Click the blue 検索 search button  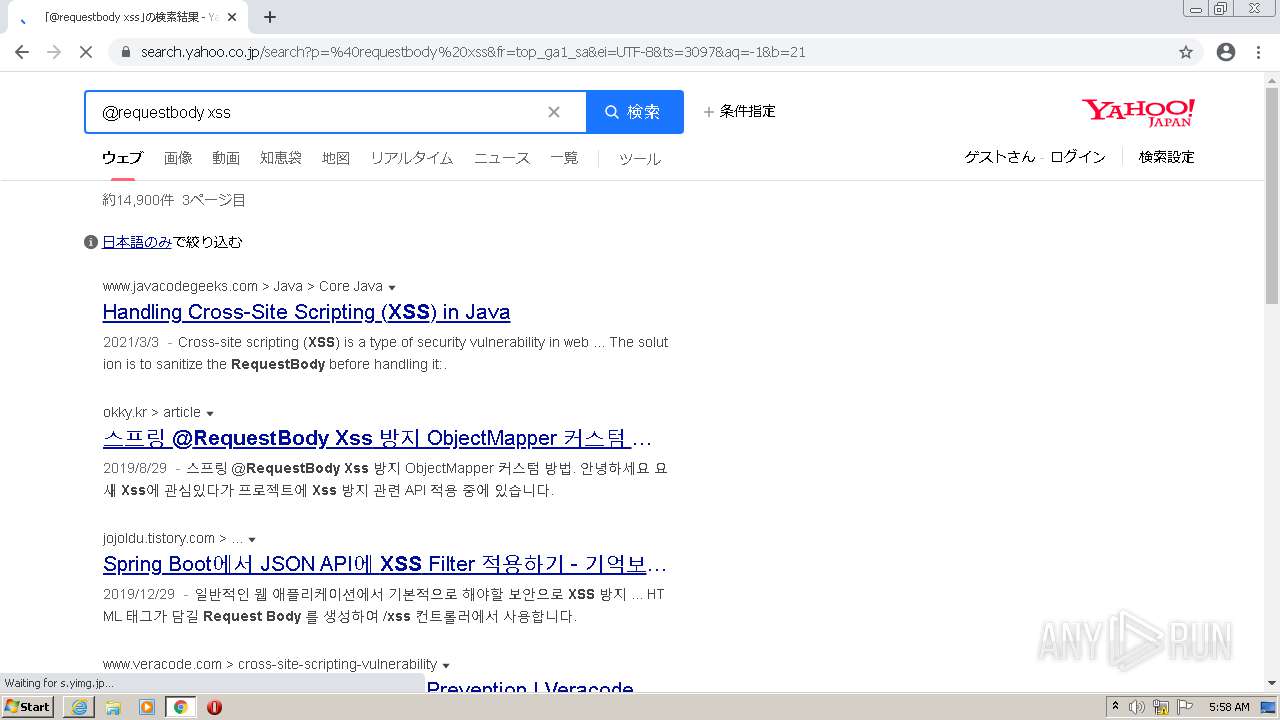(635, 112)
